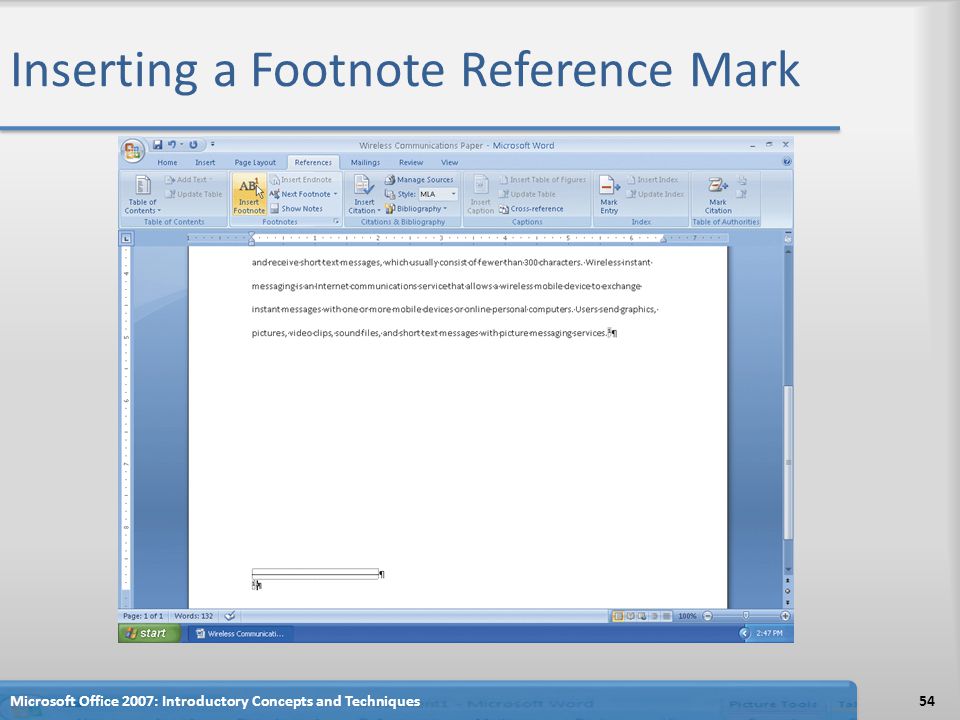Click the Cross-reference button
The height and width of the screenshot is (720, 960).
pos(531,209)
